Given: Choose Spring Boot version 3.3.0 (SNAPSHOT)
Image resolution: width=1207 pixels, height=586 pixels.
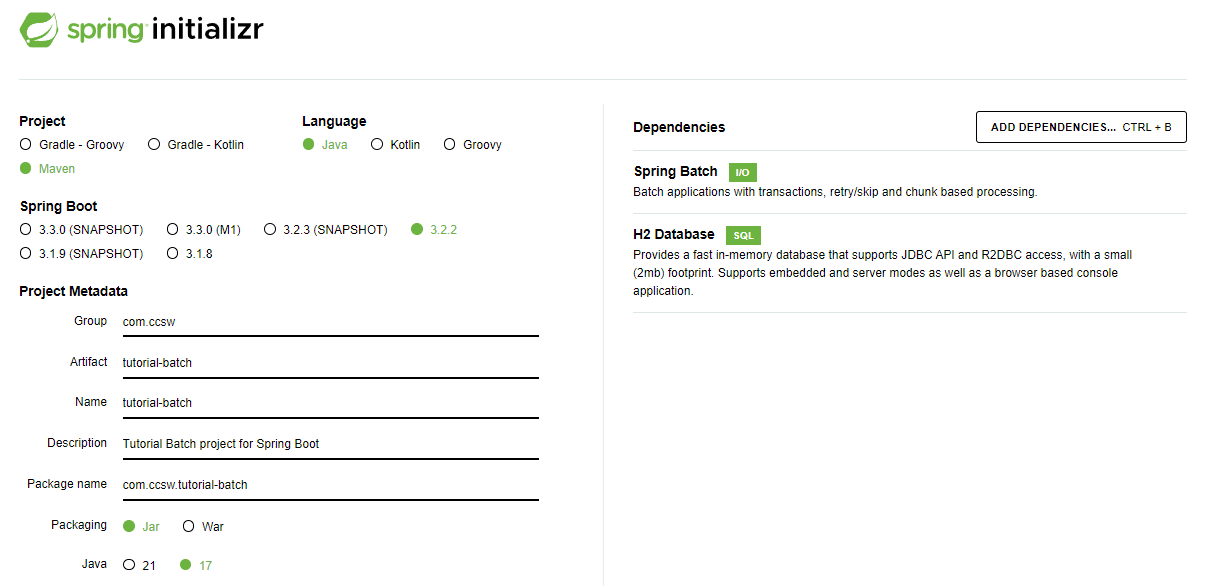Looking at the screenshot, I should tap(26, 230).
